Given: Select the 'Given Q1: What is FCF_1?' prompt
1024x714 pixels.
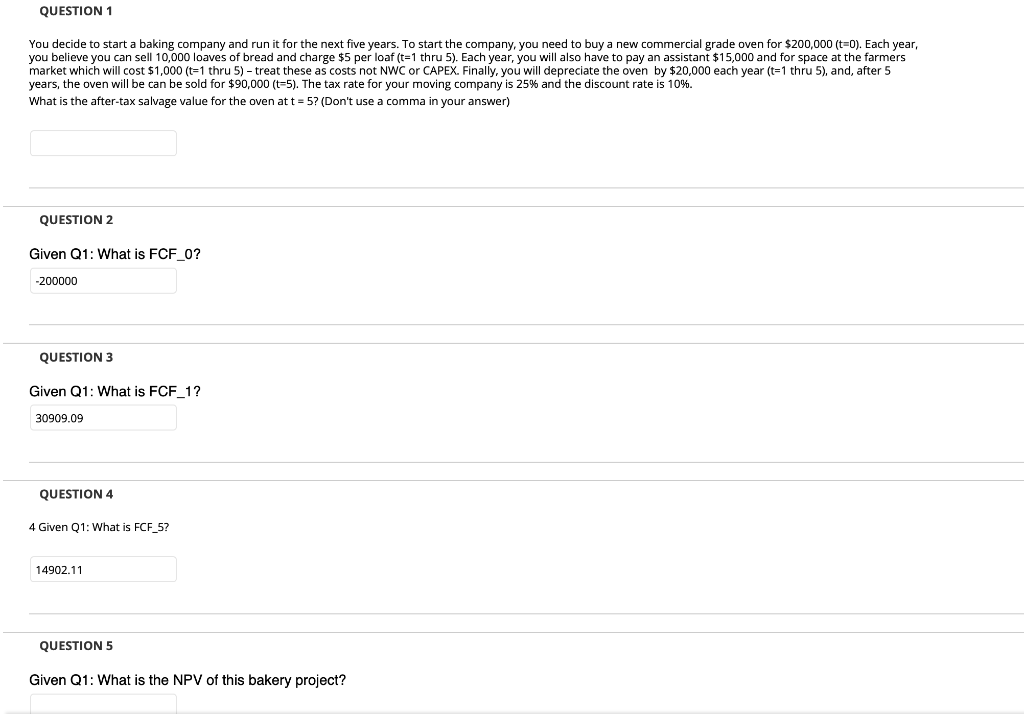Looking at the screenshot, I should point(114,391).
